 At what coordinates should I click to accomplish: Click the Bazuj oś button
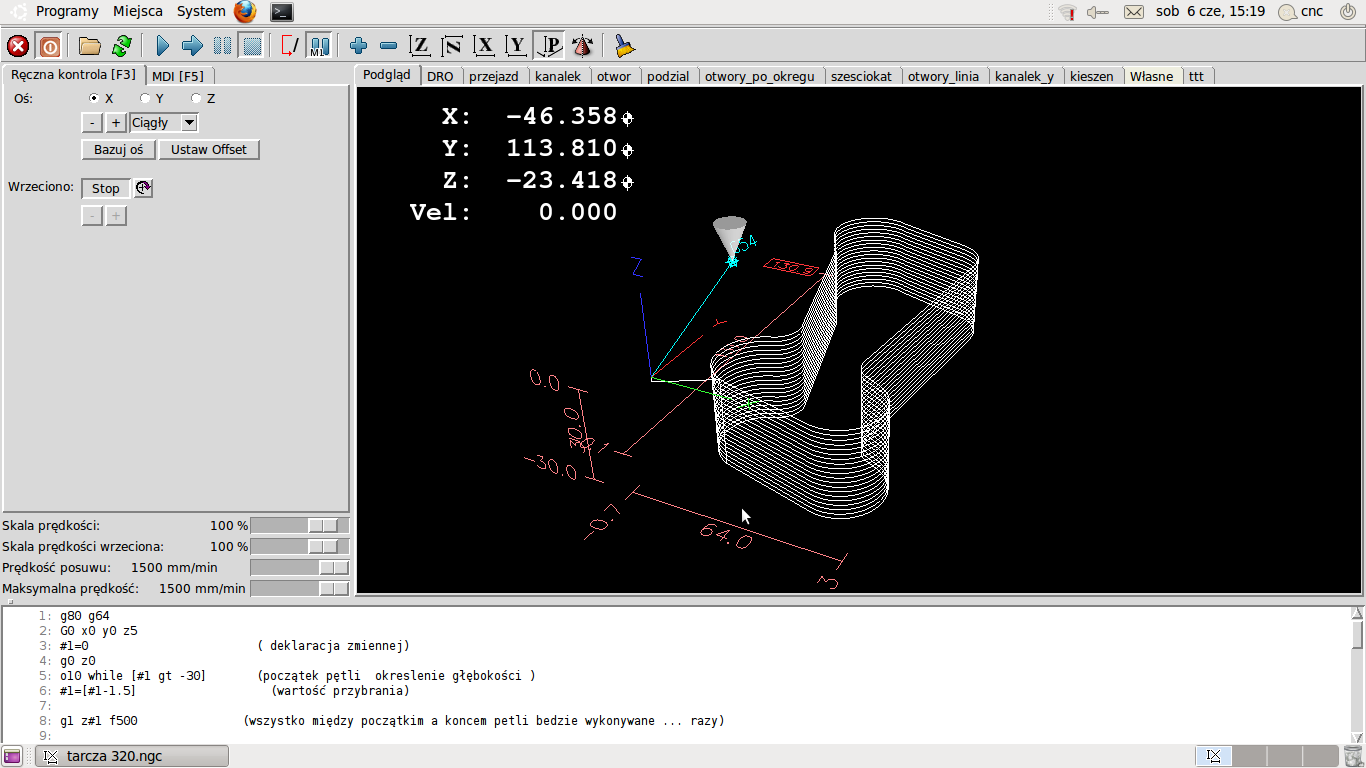point(118,149)
